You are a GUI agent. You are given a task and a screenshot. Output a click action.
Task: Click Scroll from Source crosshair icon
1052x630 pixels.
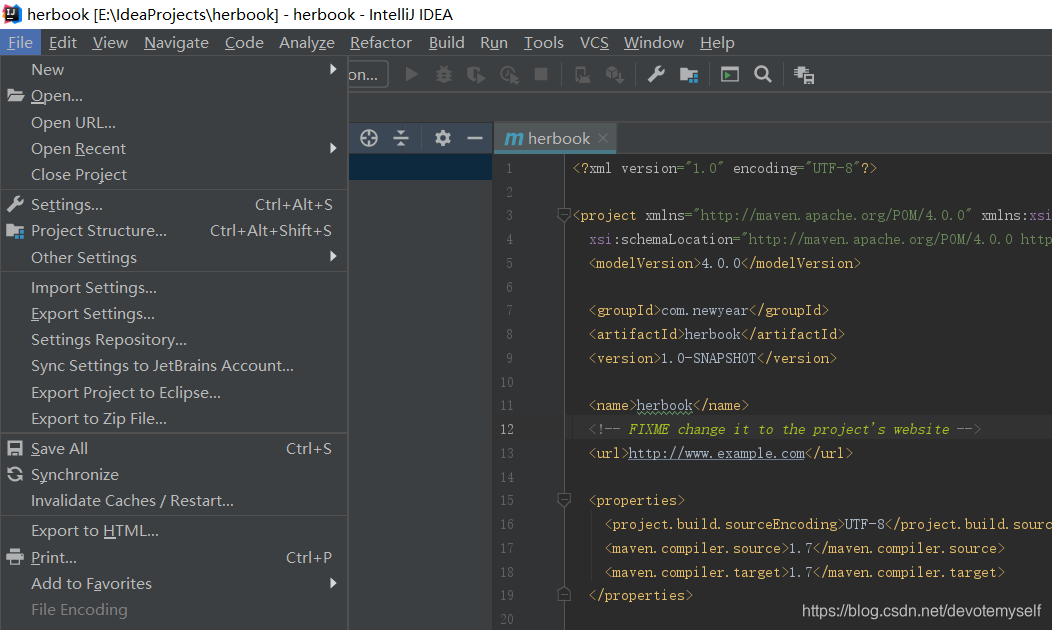pyautogui.click(x=369, y=138)
